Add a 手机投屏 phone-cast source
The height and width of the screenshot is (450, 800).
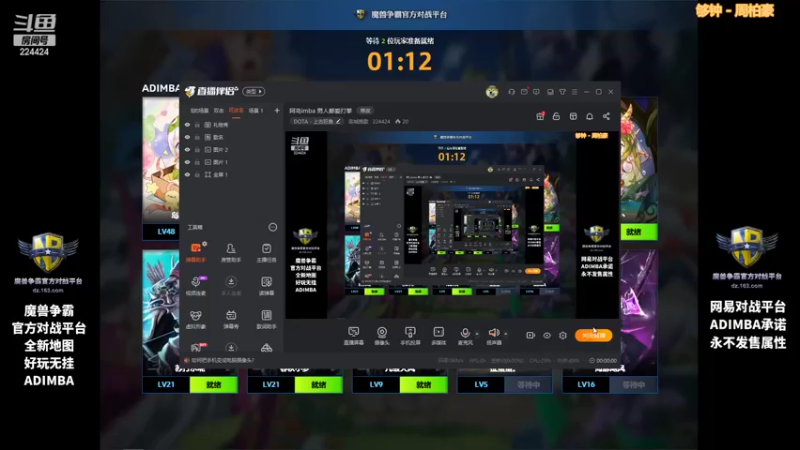(410, 336)
